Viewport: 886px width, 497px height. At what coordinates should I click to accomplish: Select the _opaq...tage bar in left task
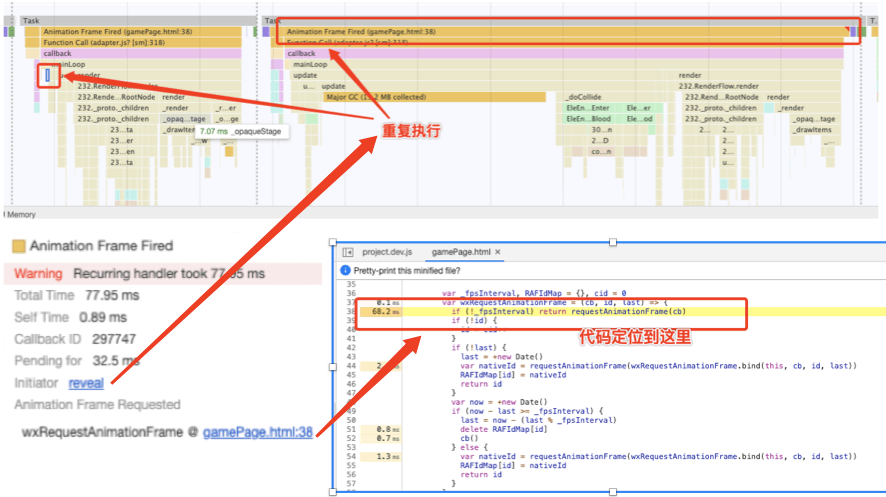(185, 119)
